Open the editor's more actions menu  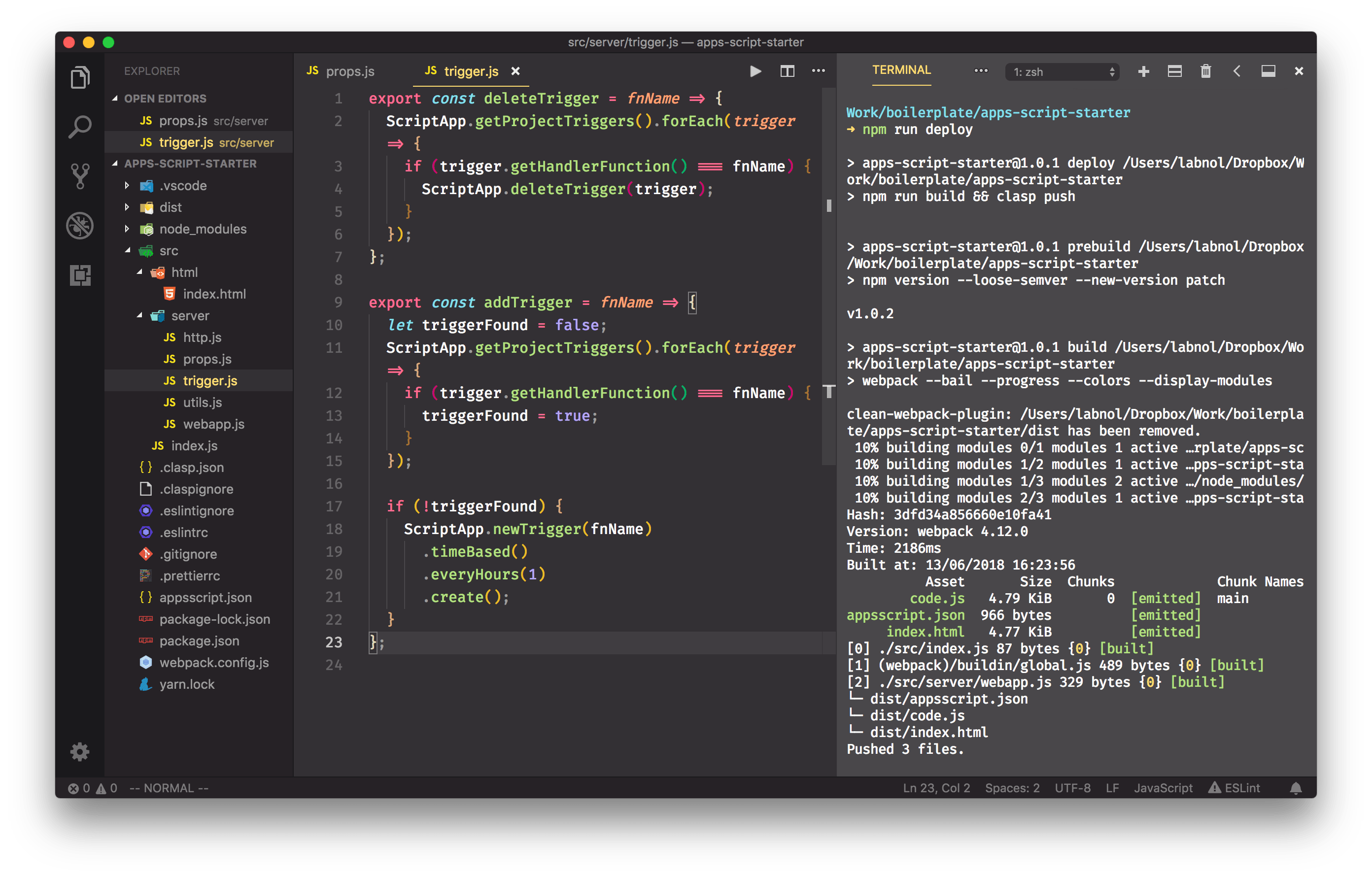coord(819,70)
